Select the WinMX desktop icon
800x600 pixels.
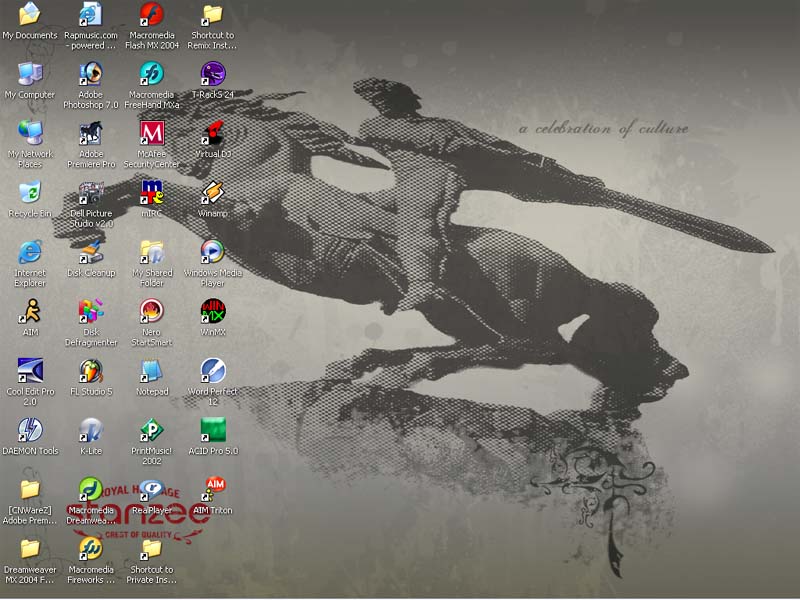(213, 311)
